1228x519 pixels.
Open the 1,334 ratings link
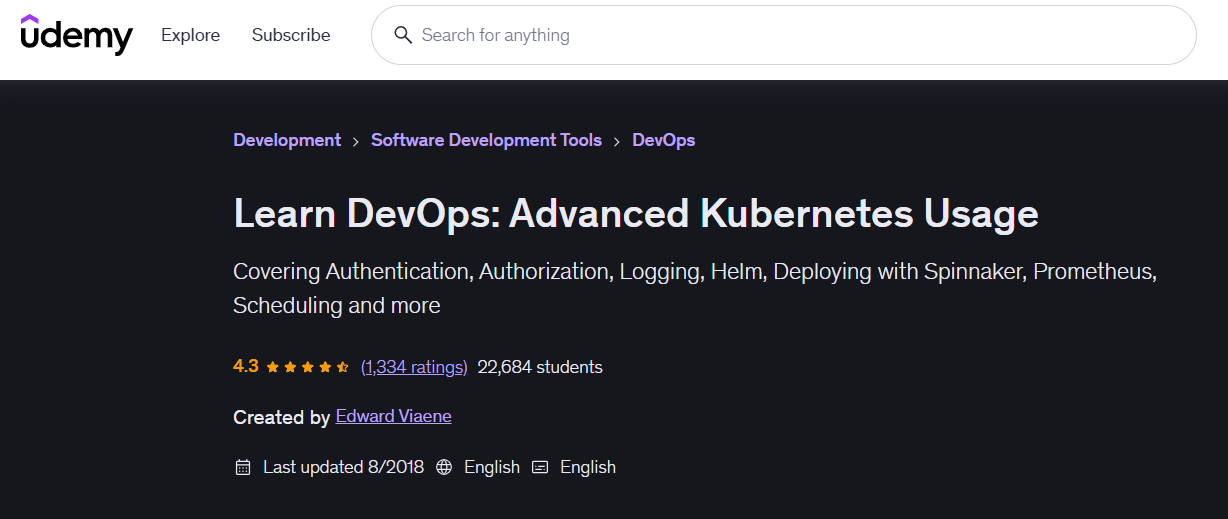(x=414, y=367)
